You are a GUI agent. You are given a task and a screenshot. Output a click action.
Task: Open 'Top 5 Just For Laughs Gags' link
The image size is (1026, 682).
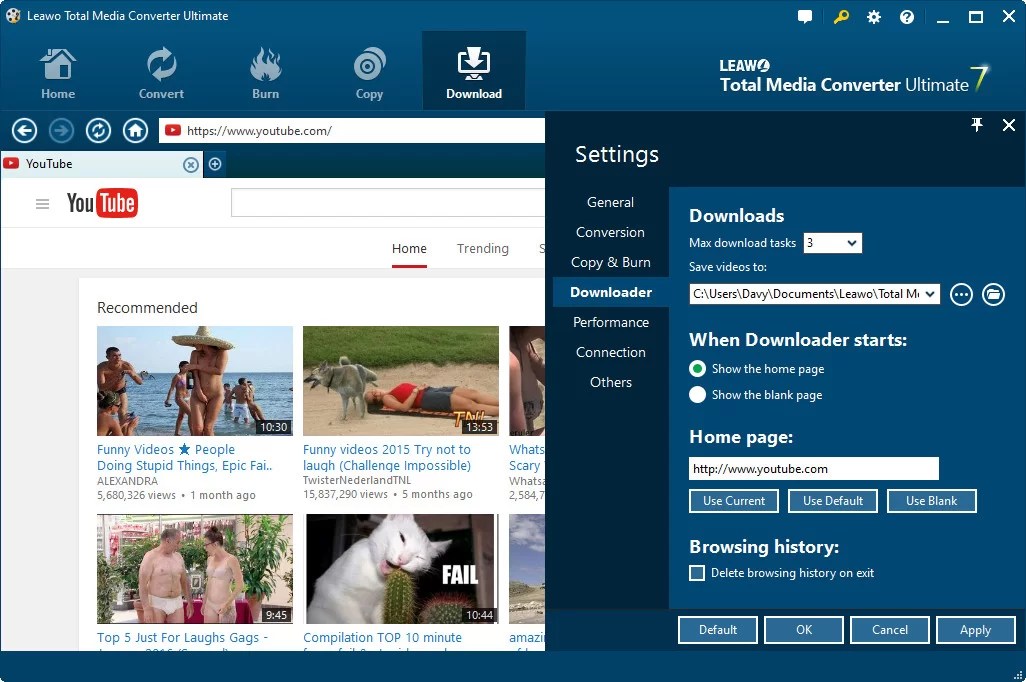[x=183, y=637]
